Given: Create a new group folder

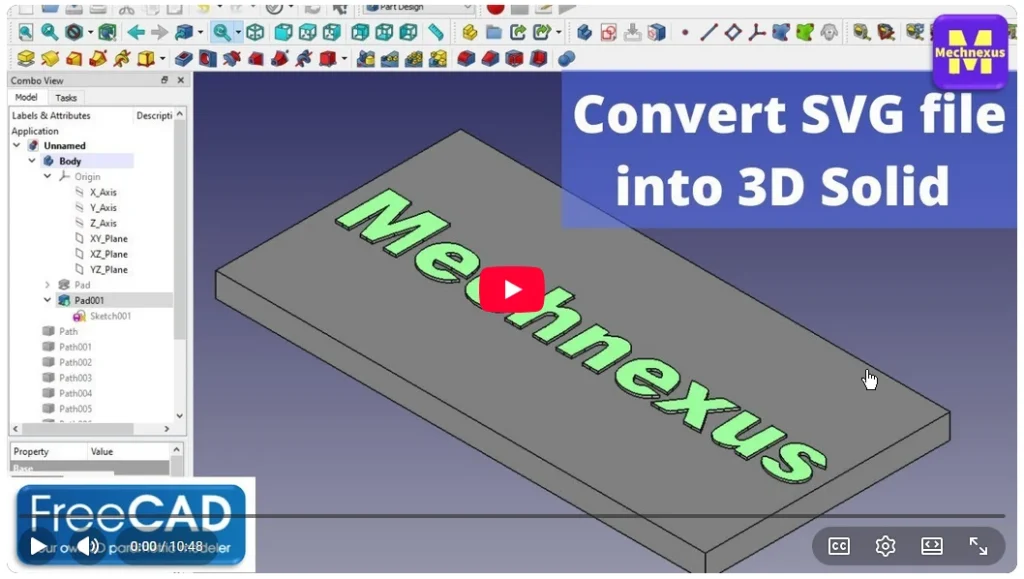Looking at the screenshot, I should [x=494, y=32].
